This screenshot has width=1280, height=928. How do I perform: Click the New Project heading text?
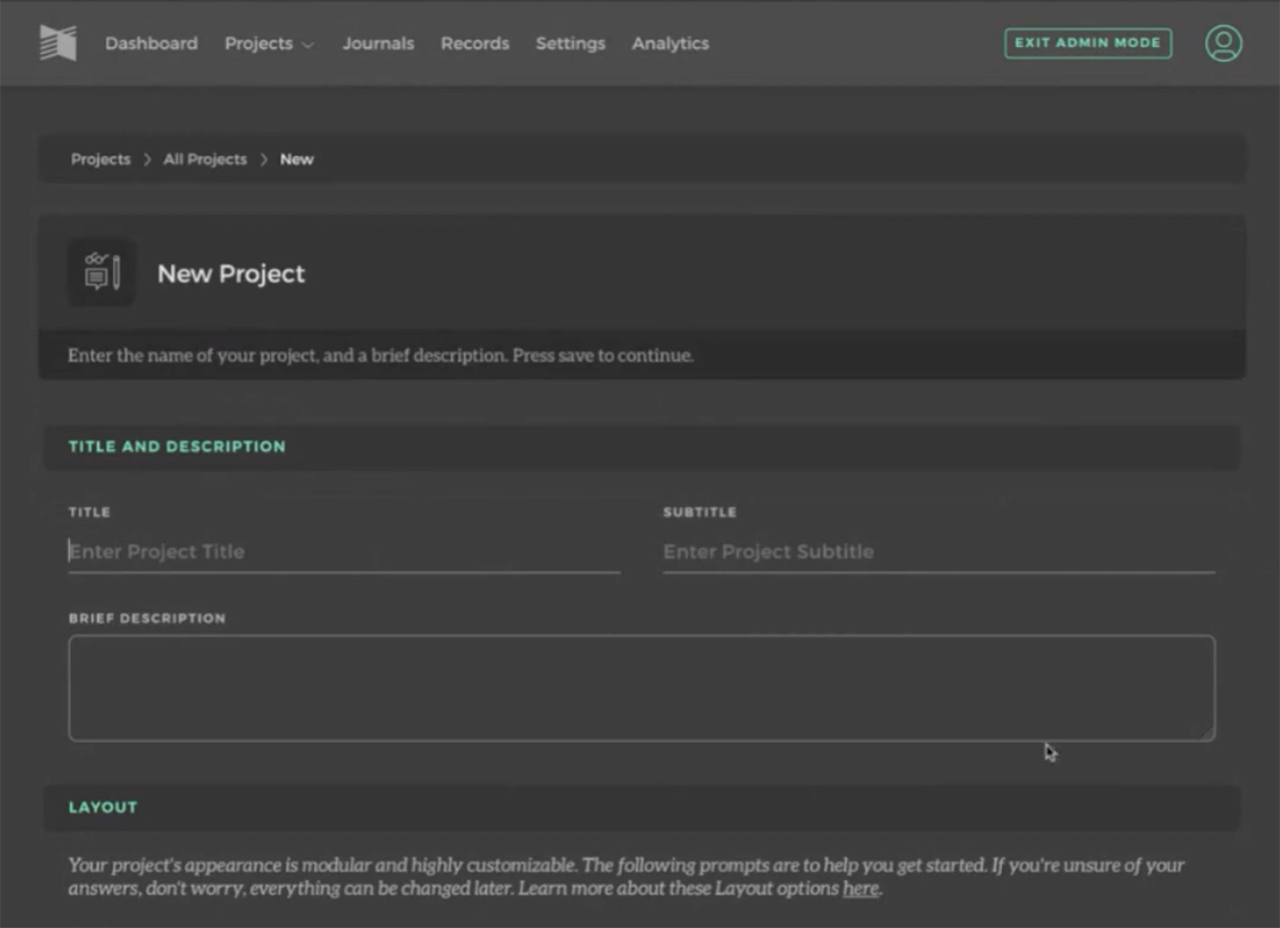point(231,274)
